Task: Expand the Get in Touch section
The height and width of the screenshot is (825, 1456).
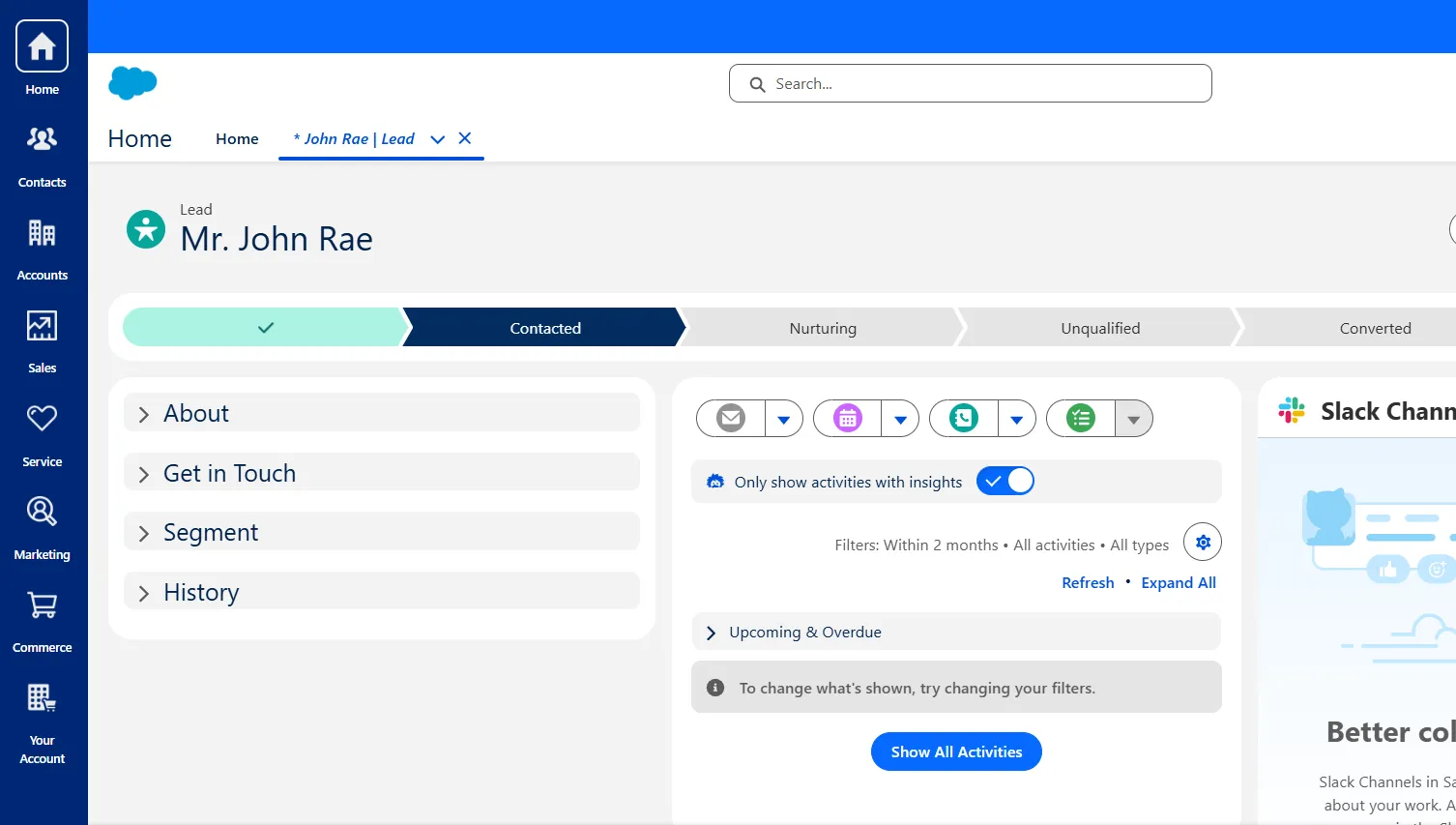Action: [x=382, y=473]
